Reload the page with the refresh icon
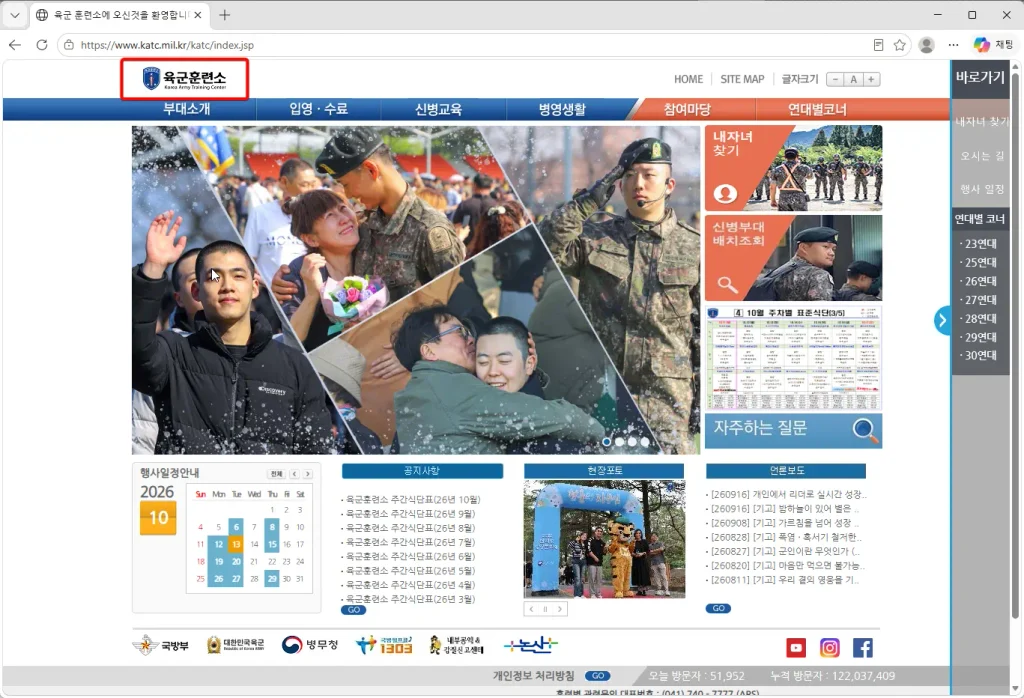This screenshot has height=698, width=1024. 42,45
